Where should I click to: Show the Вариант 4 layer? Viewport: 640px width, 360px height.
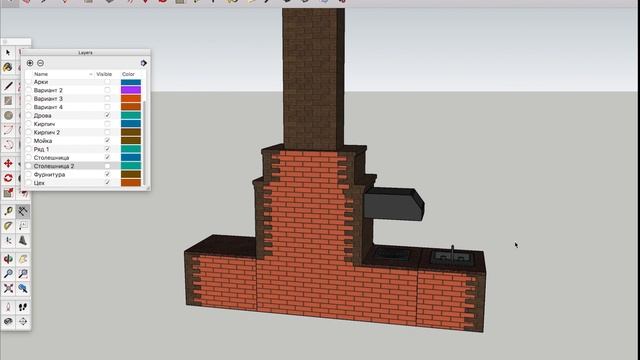[107, 107]
